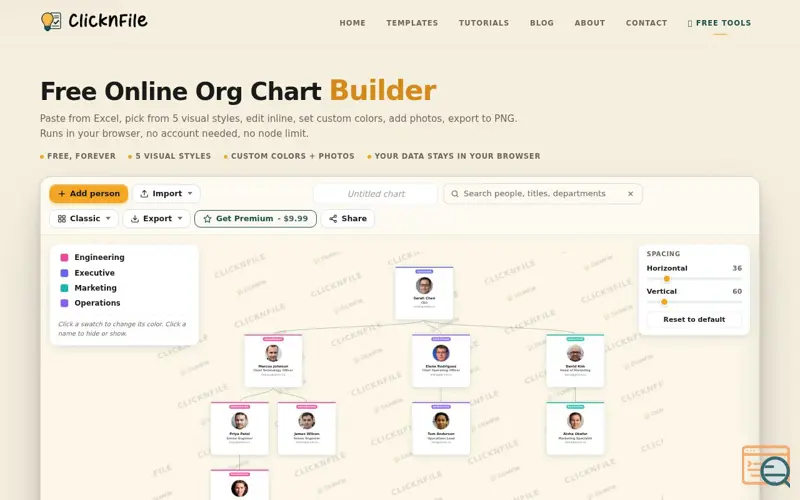Click 'YOUR DATA STAYS IN YOUR BROWSER' text
The image size is (800, 500).
pos(457,157)
